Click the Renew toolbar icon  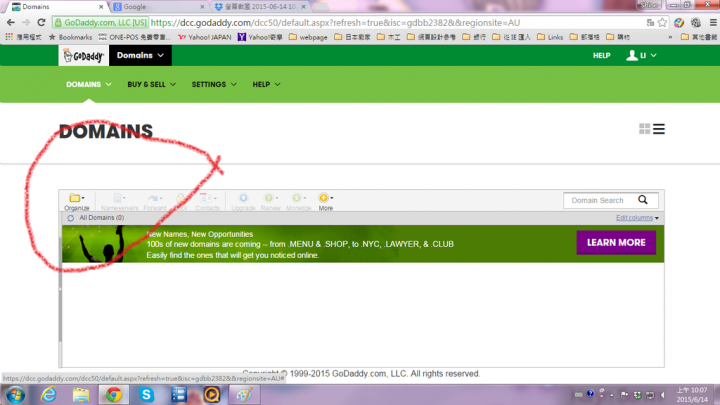[270, 201]
